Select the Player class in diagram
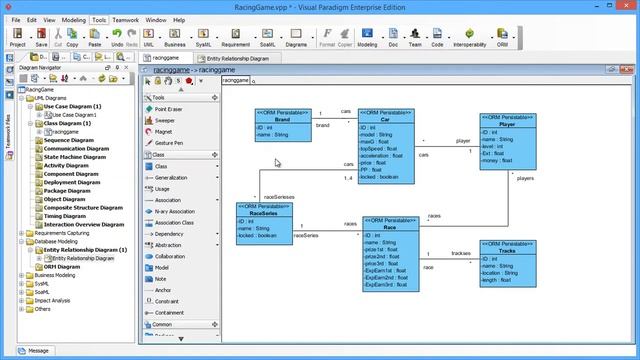The width and height of the screenshot is (640, 360). tap(508, 142)
